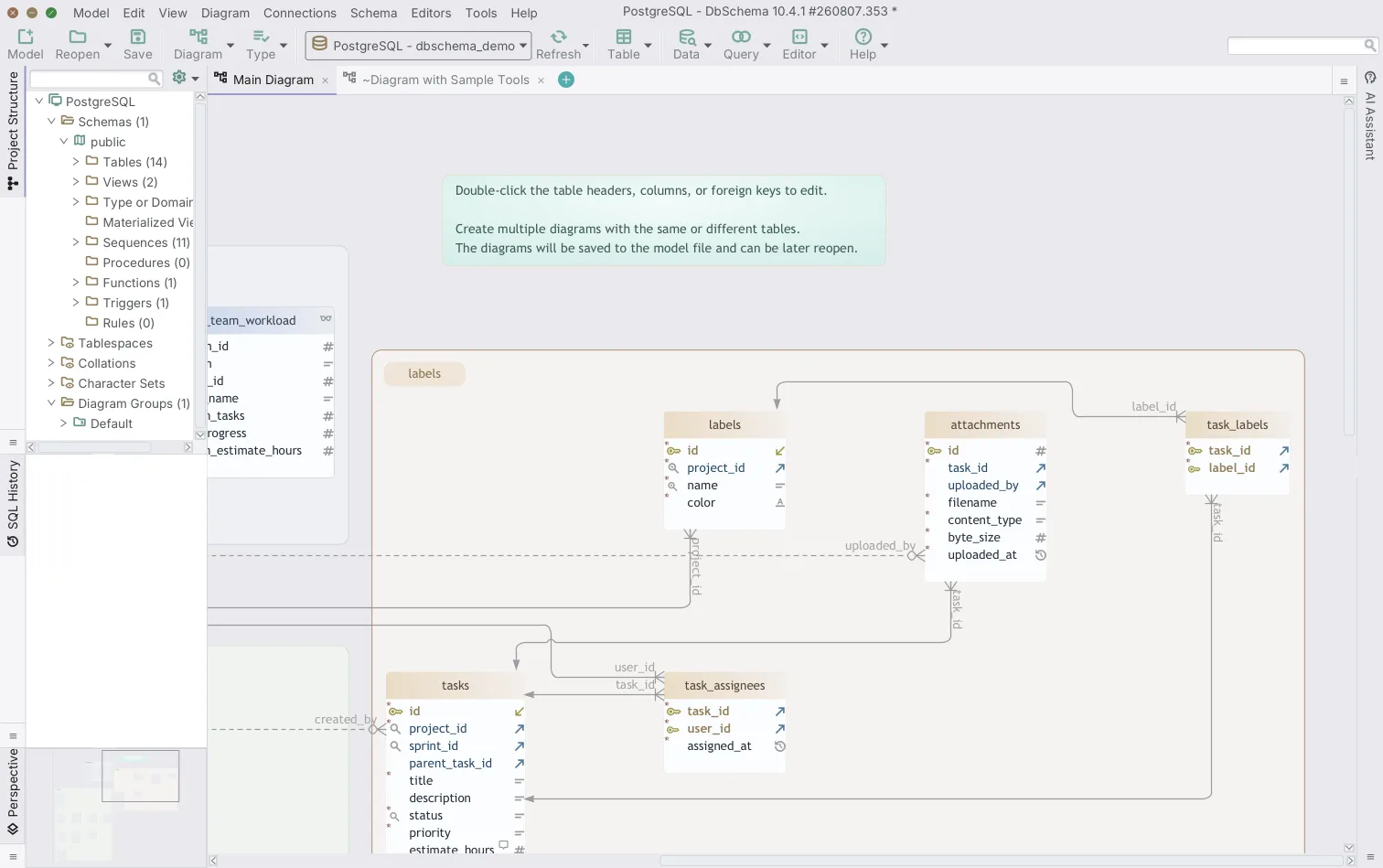The height and width of the screenshot is (868, 1383).
Task: Collapse the PostgreSQL tree node
Action: point(39,102)
